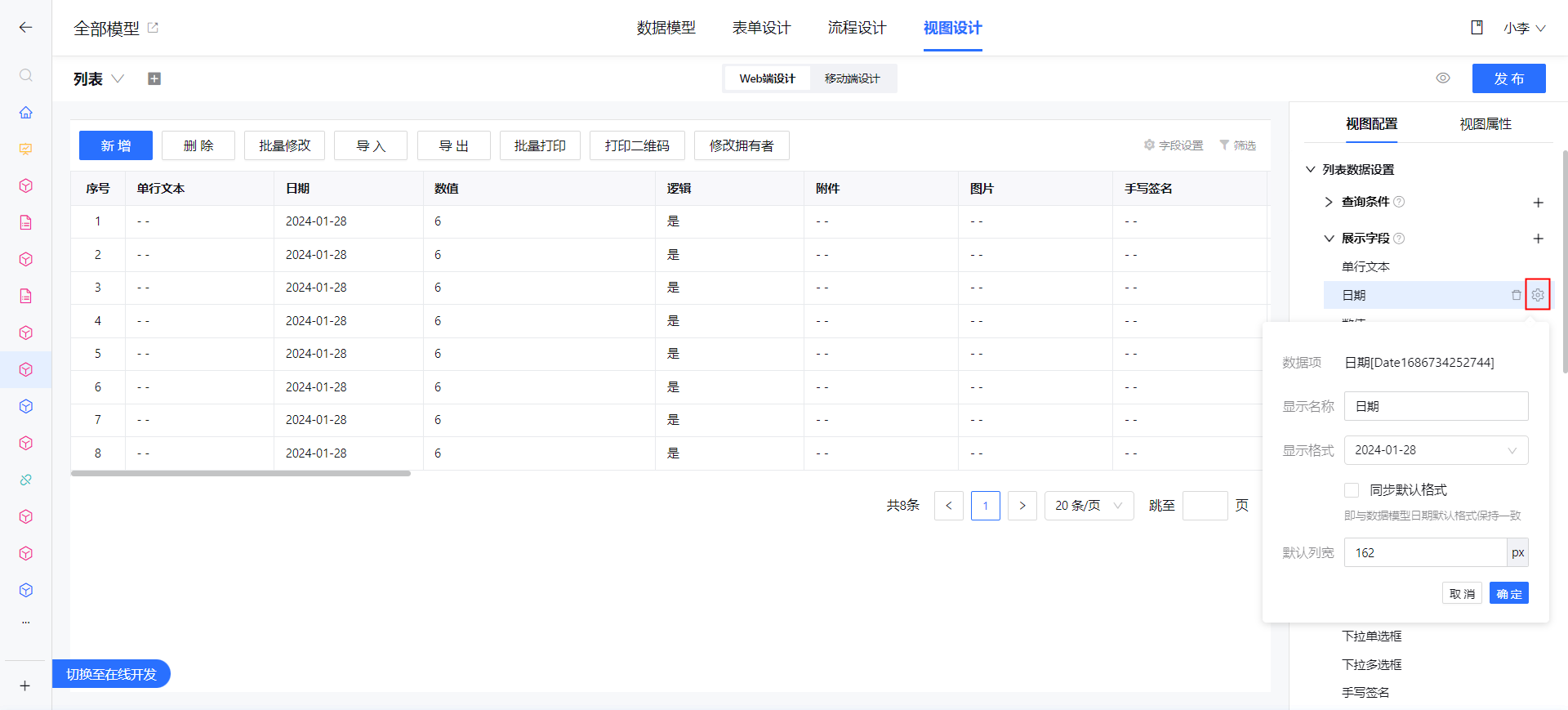Click the 批量修改 button

pos(284,145)
